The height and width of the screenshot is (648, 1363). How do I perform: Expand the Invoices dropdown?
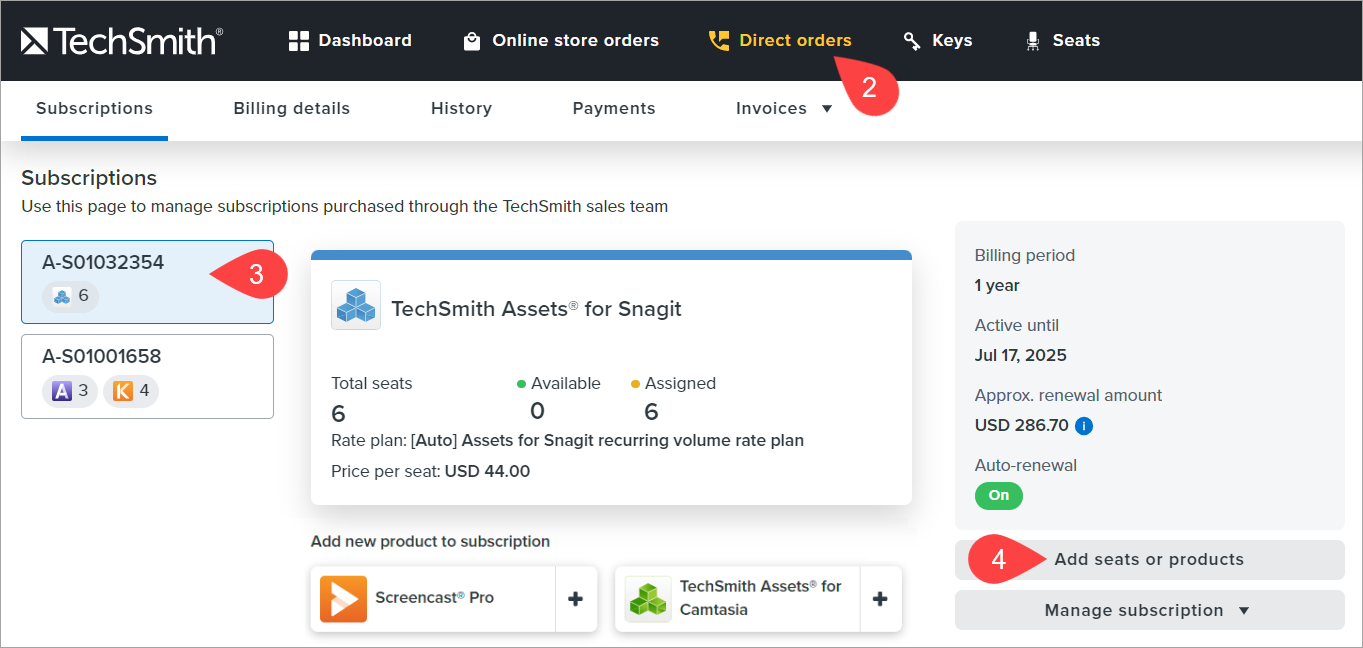click(784, 109)
